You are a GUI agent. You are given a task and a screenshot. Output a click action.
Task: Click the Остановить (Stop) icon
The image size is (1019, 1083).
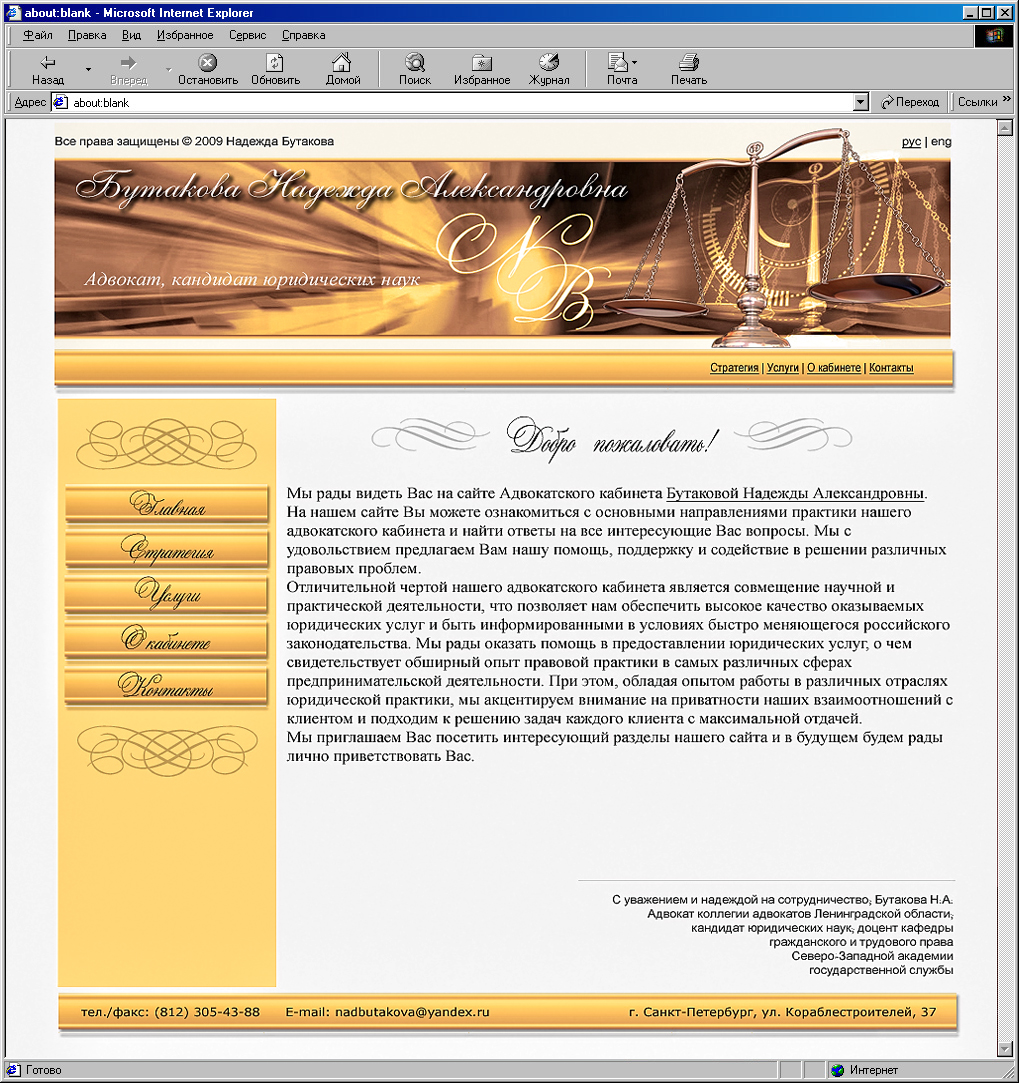(207, 63)
